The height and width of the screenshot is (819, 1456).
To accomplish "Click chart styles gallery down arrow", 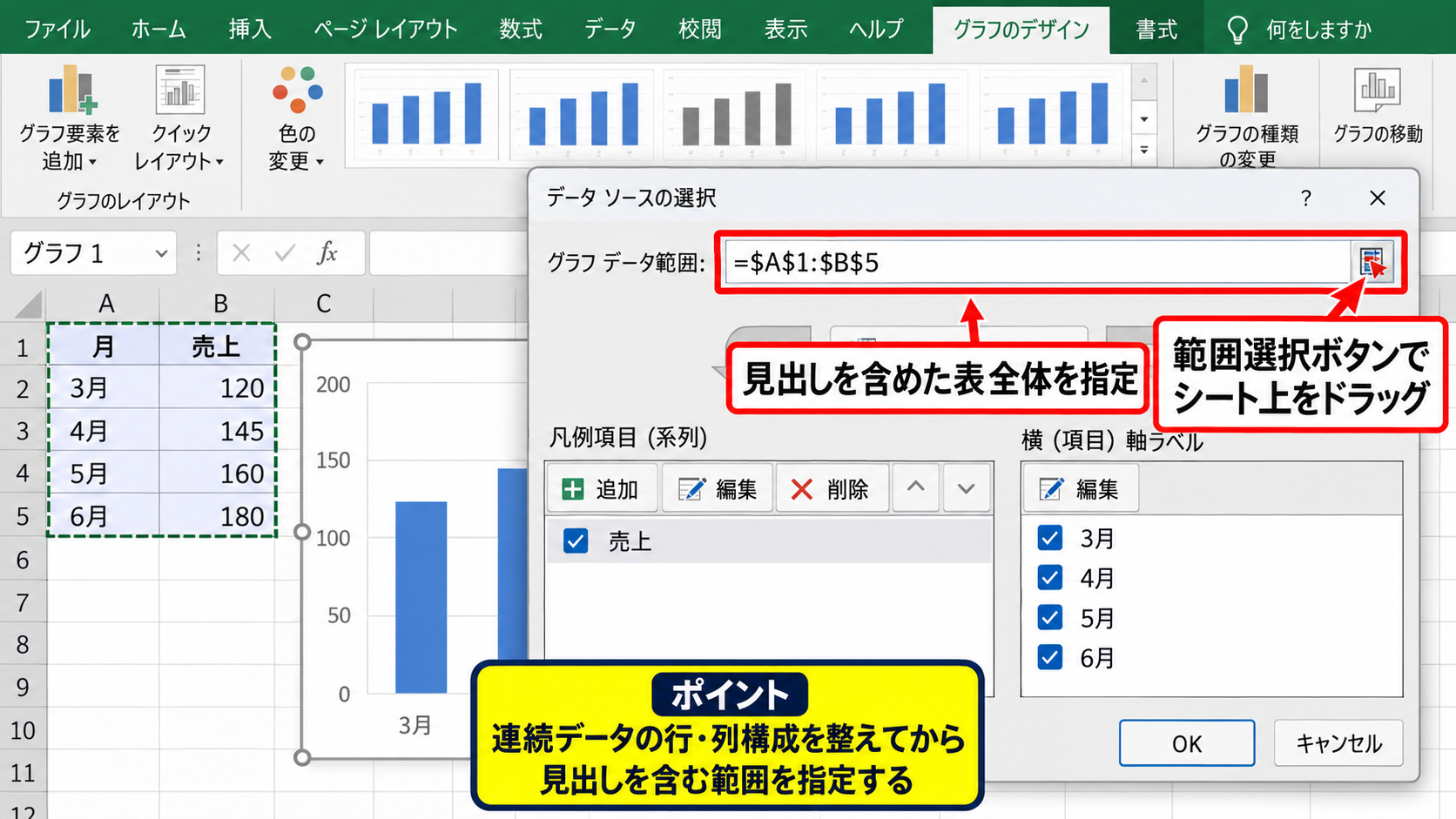I will (x=1144, y=118).
